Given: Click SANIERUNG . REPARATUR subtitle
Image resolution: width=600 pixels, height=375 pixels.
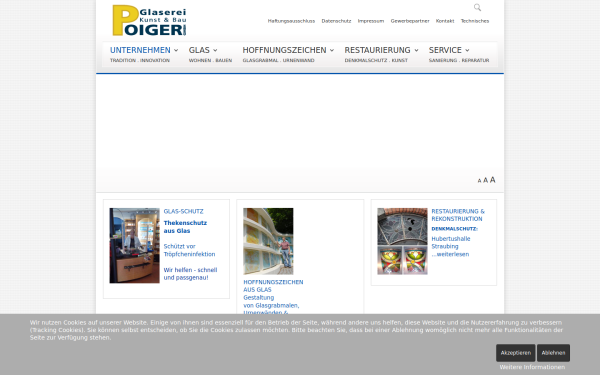Looking at the screenshot, I should pos(459,60).
